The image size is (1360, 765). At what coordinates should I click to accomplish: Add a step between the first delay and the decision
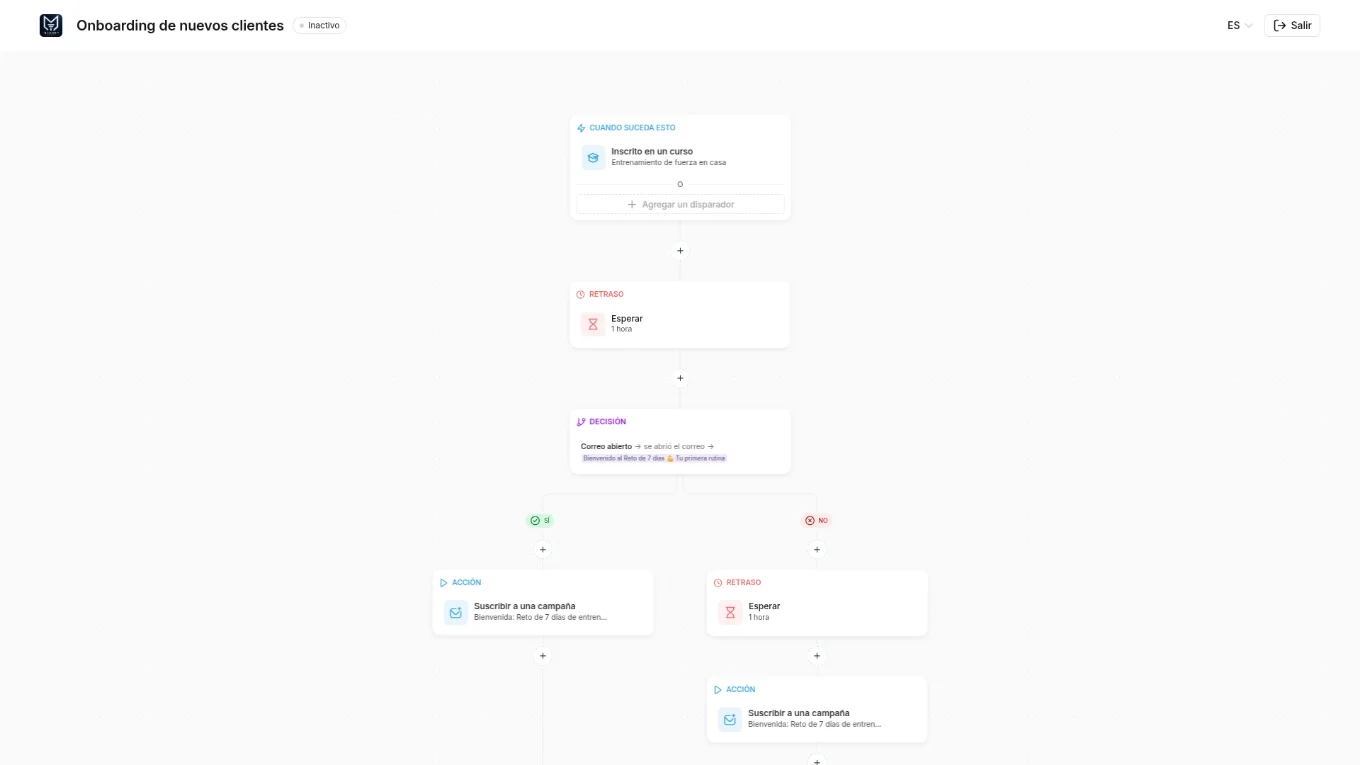click(x=680, y=378)
